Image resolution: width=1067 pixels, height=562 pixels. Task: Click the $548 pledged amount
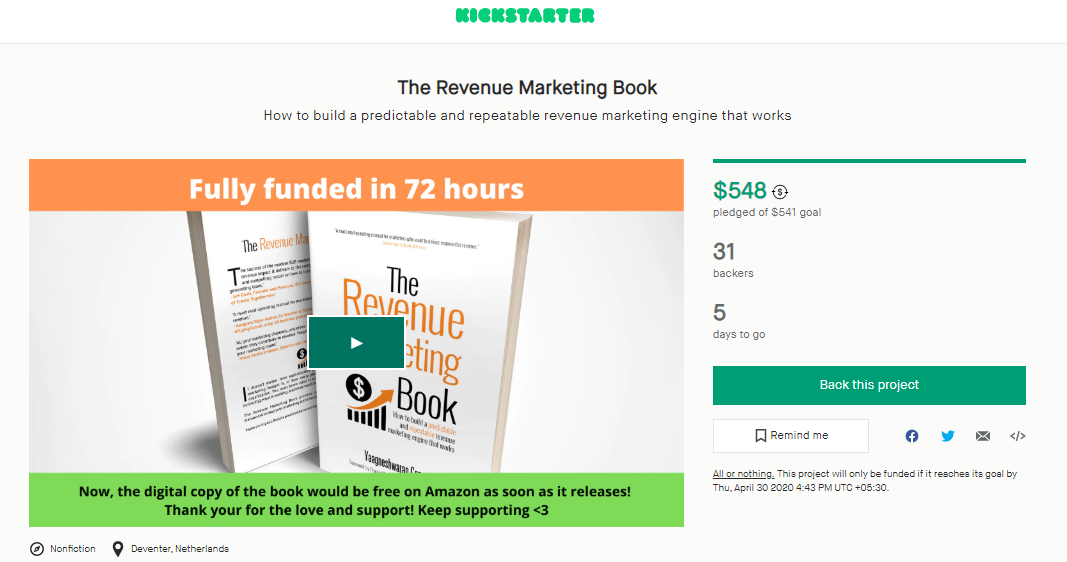pyautogui.click(x=740, y=191)
